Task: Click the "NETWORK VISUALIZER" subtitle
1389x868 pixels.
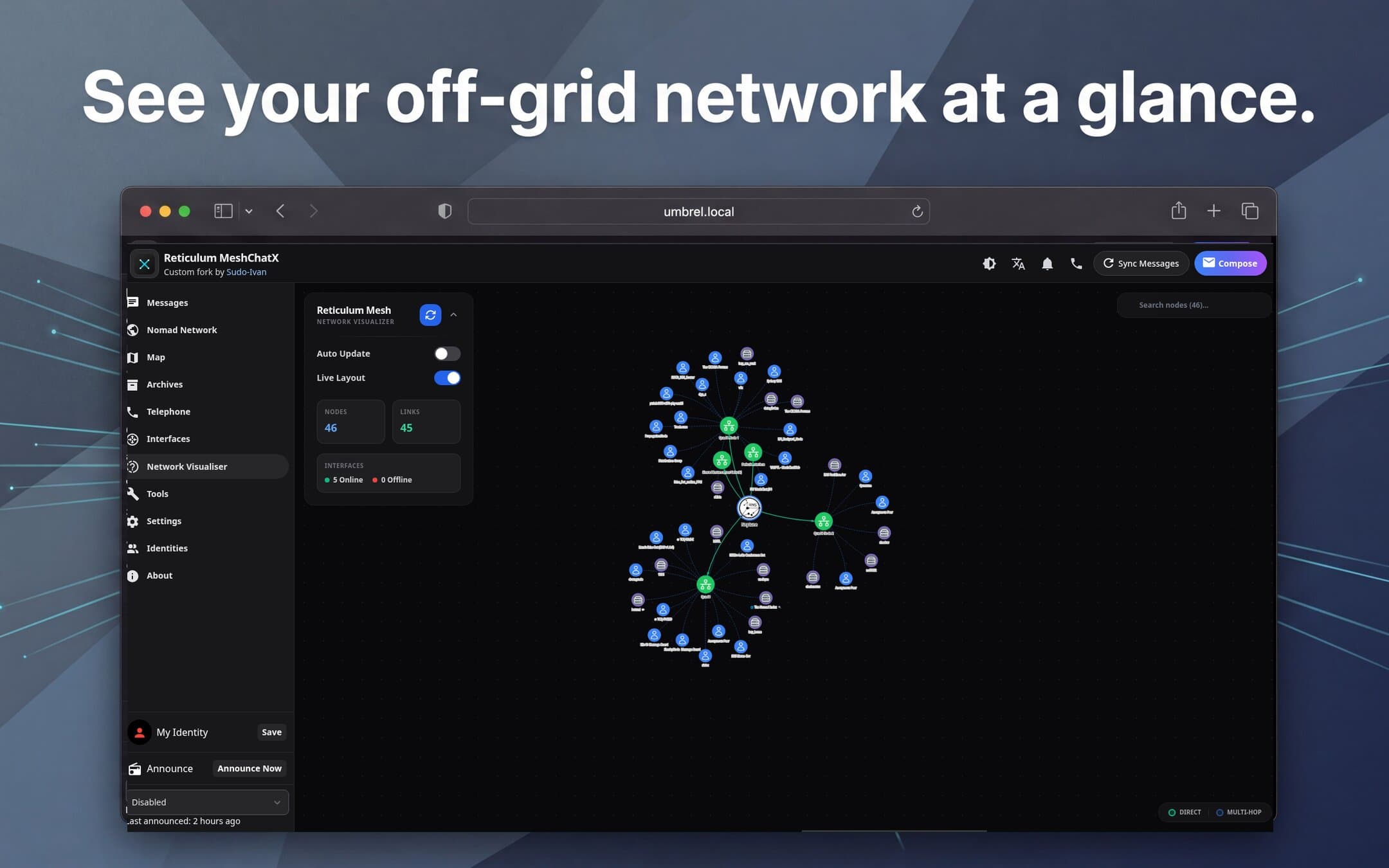Action: coord(355,322)
